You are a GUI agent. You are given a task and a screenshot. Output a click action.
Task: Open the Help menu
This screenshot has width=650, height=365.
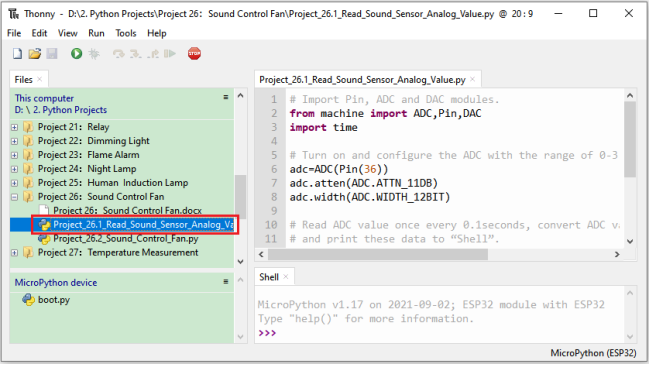coord(157,33)
